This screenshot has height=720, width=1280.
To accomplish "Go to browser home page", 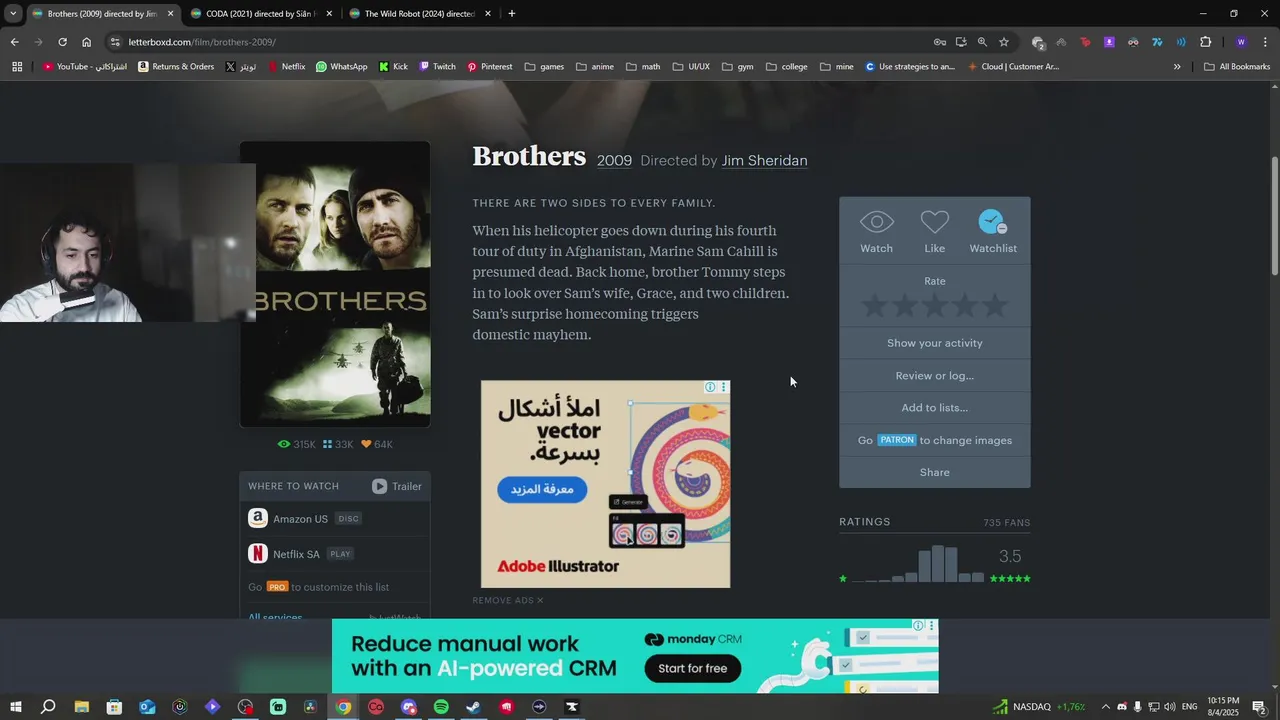I will 86,42.
